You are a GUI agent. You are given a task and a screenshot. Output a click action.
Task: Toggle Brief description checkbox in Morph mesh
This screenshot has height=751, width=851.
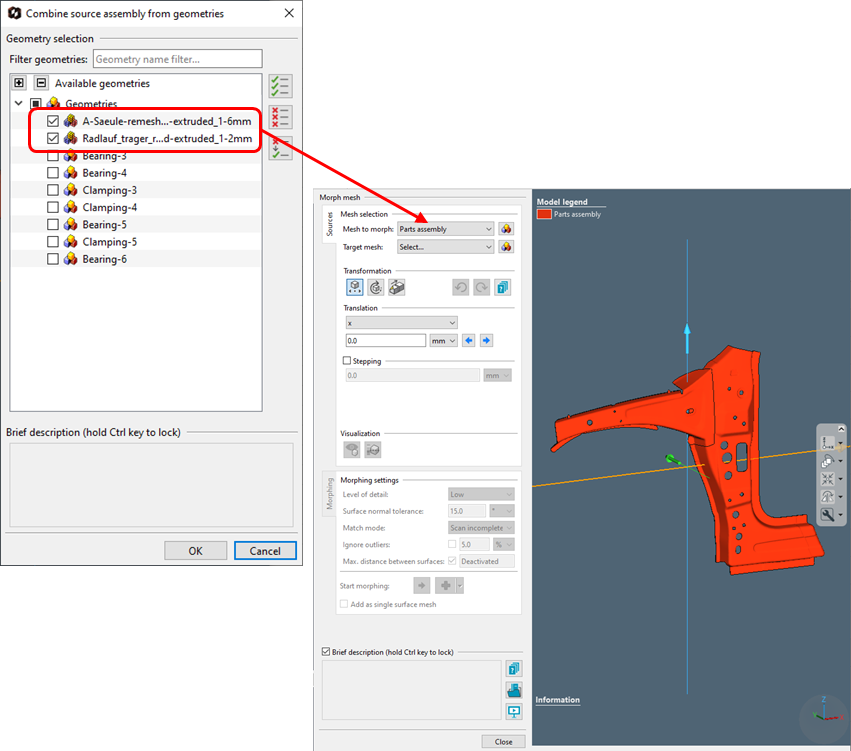[326, 652]
